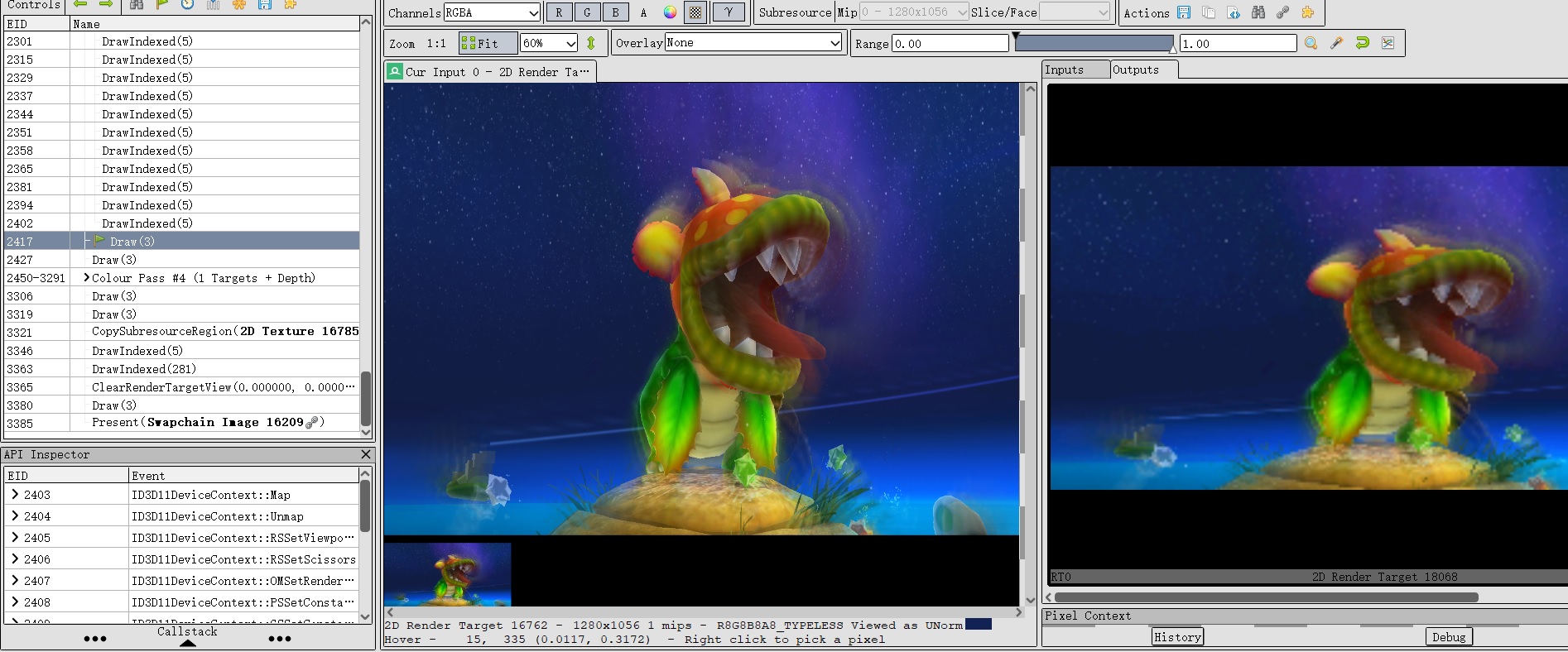Expand API event 2408 row
Viewport: 1568px width, 652px height.
coord(15,602)
